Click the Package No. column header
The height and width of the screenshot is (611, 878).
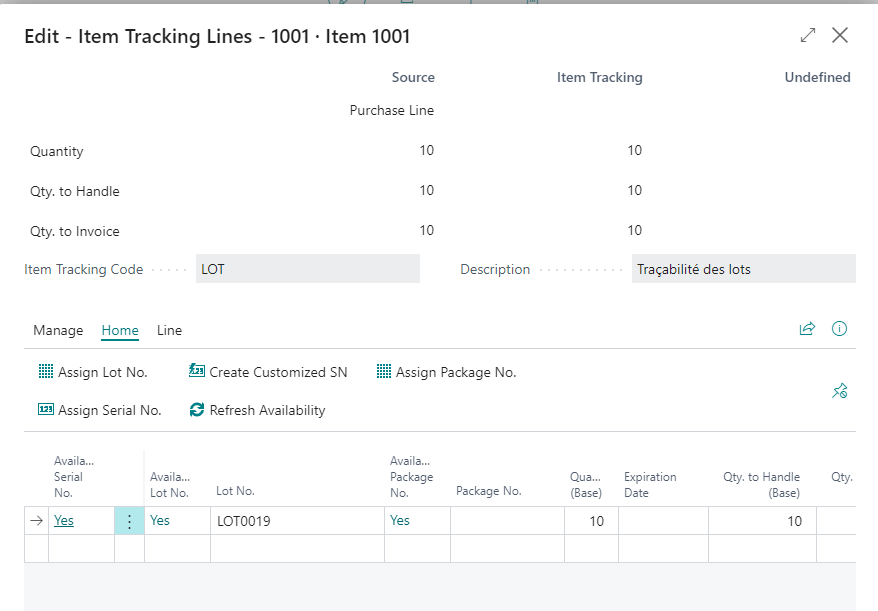[x=489, y=491]
